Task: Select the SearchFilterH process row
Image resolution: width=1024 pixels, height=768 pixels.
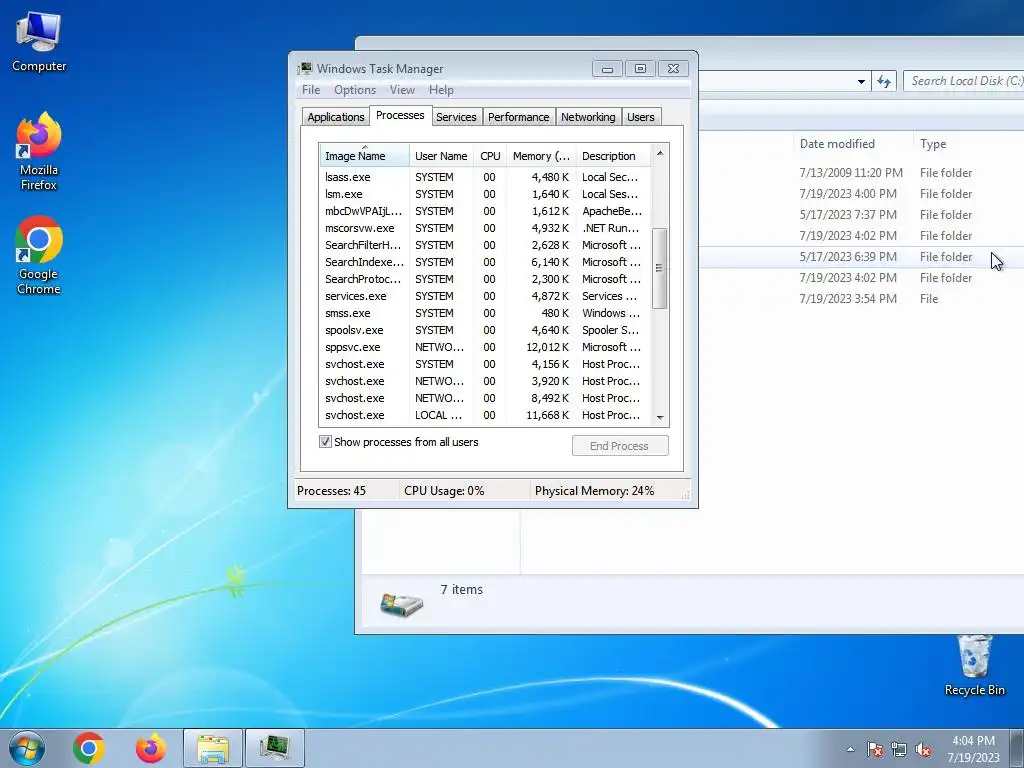Action: (485, 245)
